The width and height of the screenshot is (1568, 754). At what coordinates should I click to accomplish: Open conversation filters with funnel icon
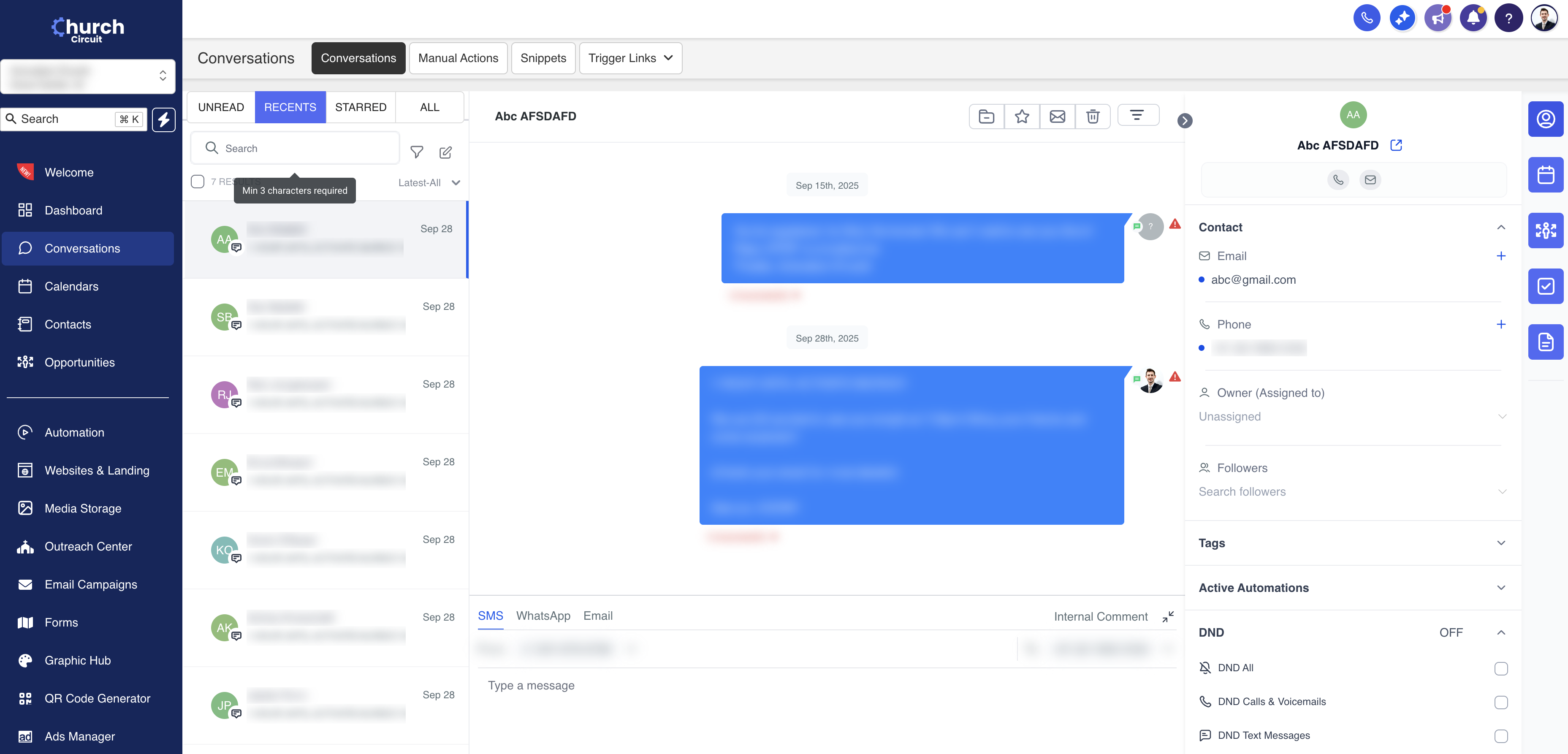[416, 152]
